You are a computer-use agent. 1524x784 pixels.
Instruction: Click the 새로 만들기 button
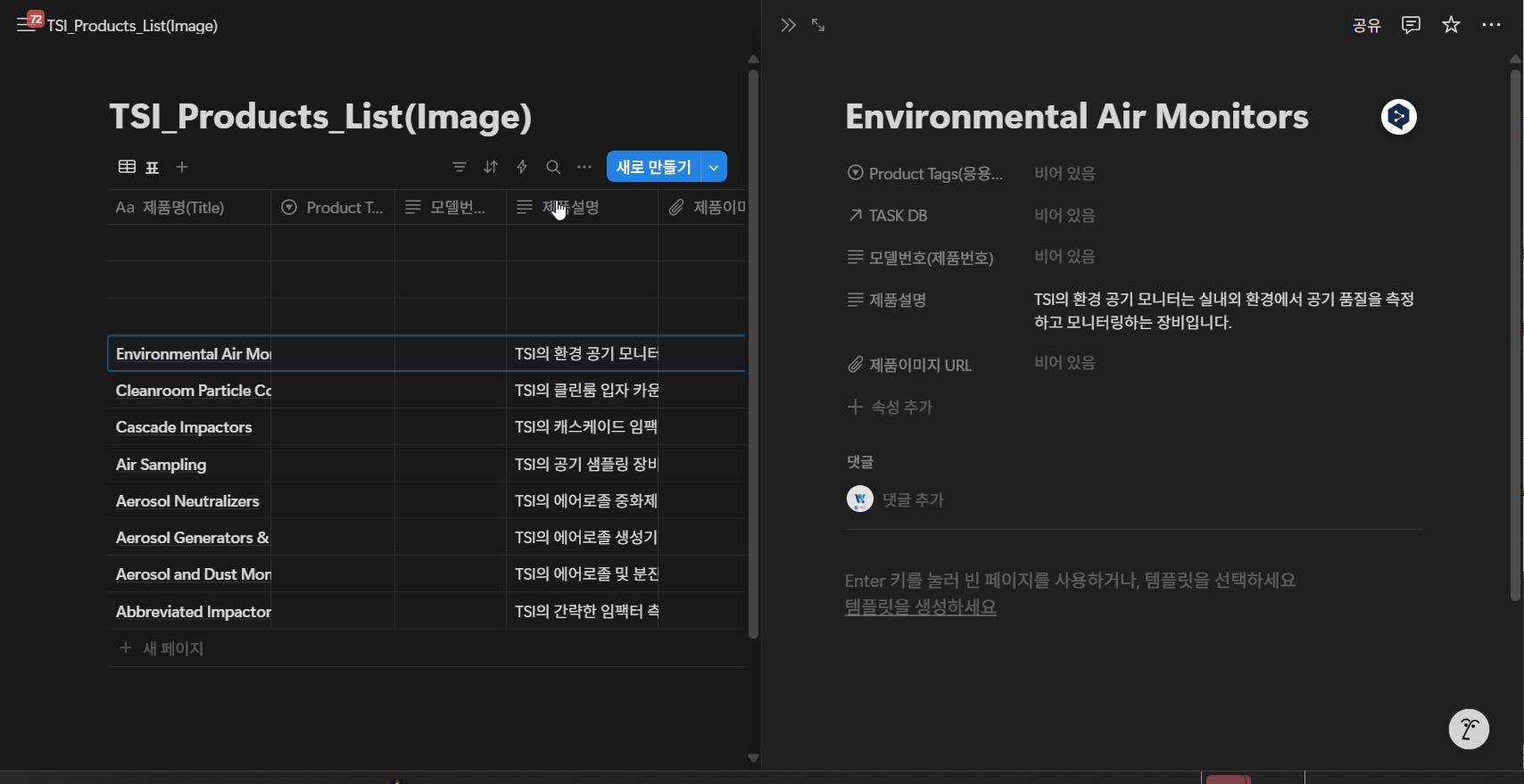[x=653, y=167]
